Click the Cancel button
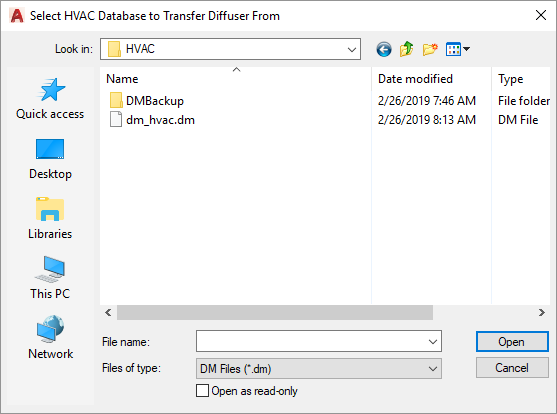Screen dimensions: 557x414 click(512, 367)
